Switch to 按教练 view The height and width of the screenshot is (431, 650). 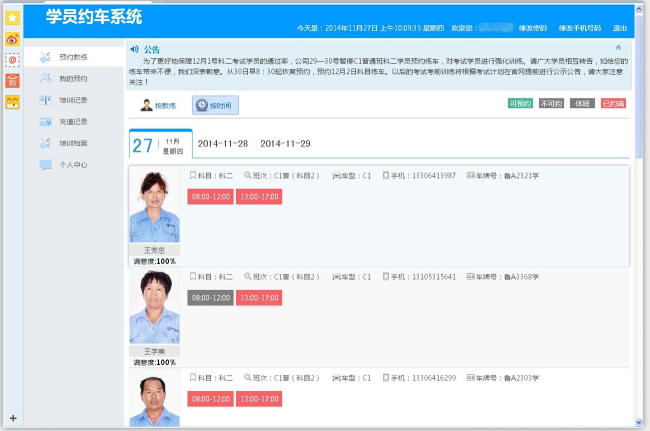pos(158,105)
